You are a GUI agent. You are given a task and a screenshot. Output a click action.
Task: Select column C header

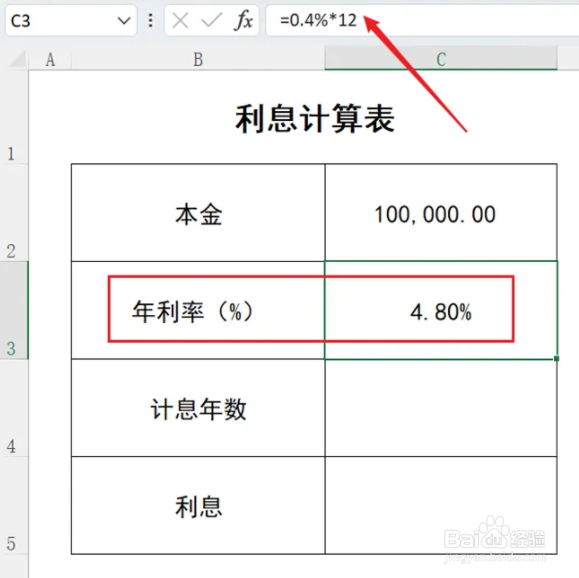[x=441, y=59]
